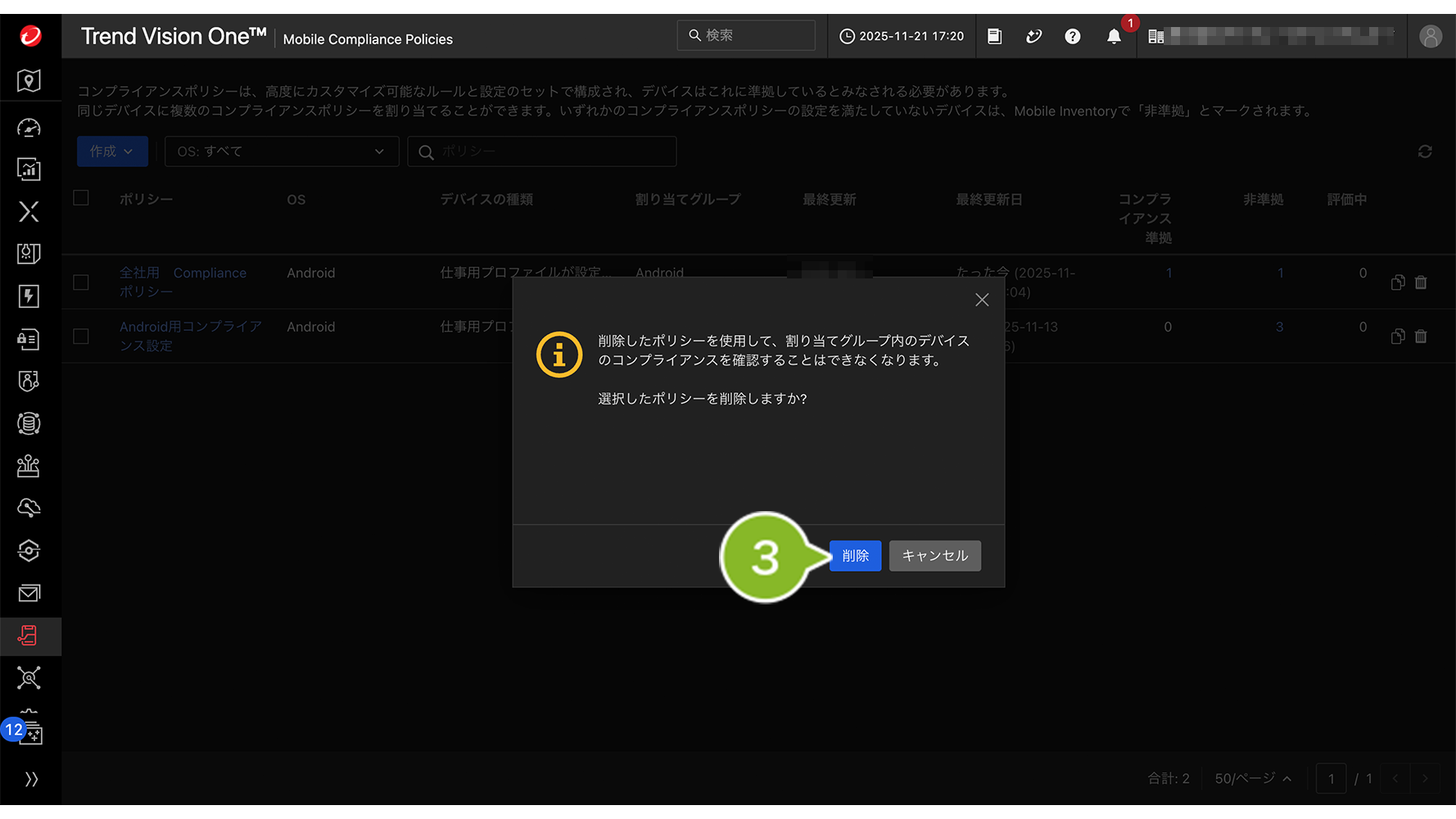Refresh the policy list
Viewport: 1456px width, 819px height.
pyautogui.click(x=1425, y=152)
